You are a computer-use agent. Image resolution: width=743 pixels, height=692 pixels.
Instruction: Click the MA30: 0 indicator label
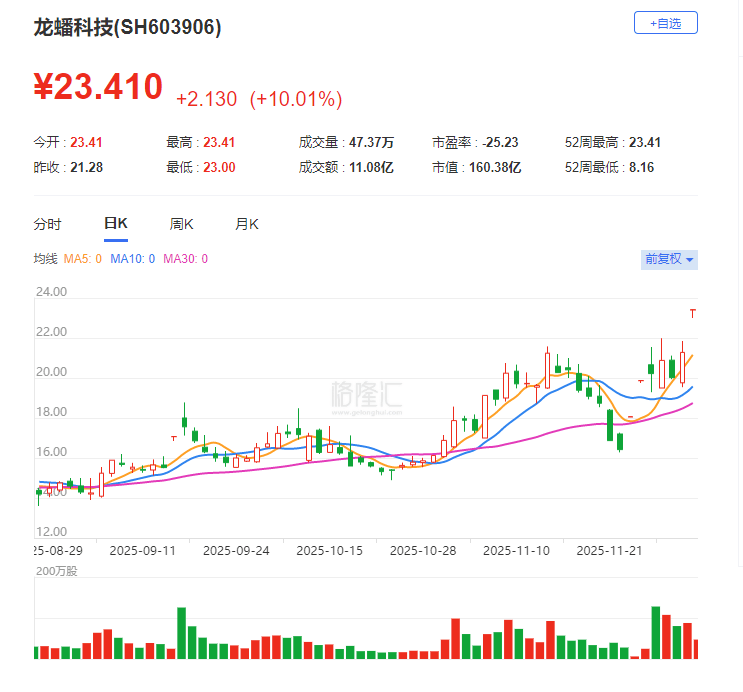pos(185,259)
